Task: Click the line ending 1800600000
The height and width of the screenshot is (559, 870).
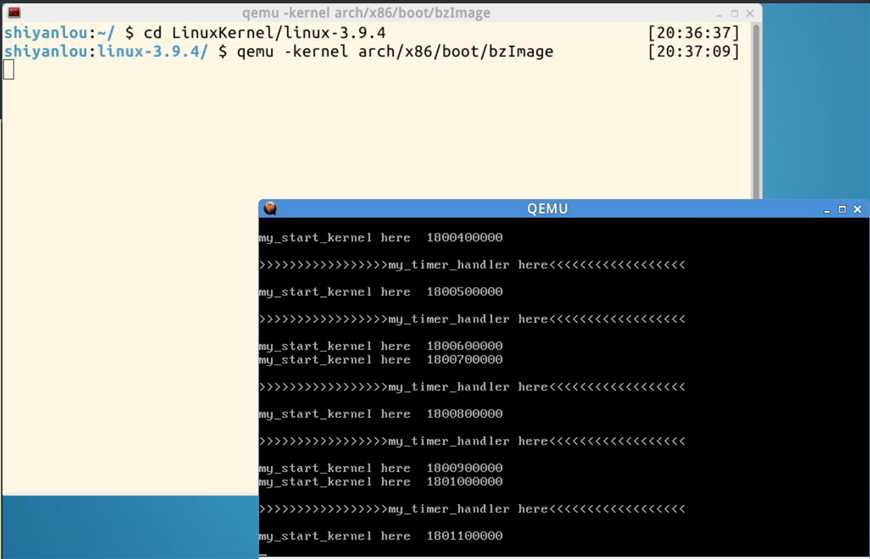Action: coord(381,346)
